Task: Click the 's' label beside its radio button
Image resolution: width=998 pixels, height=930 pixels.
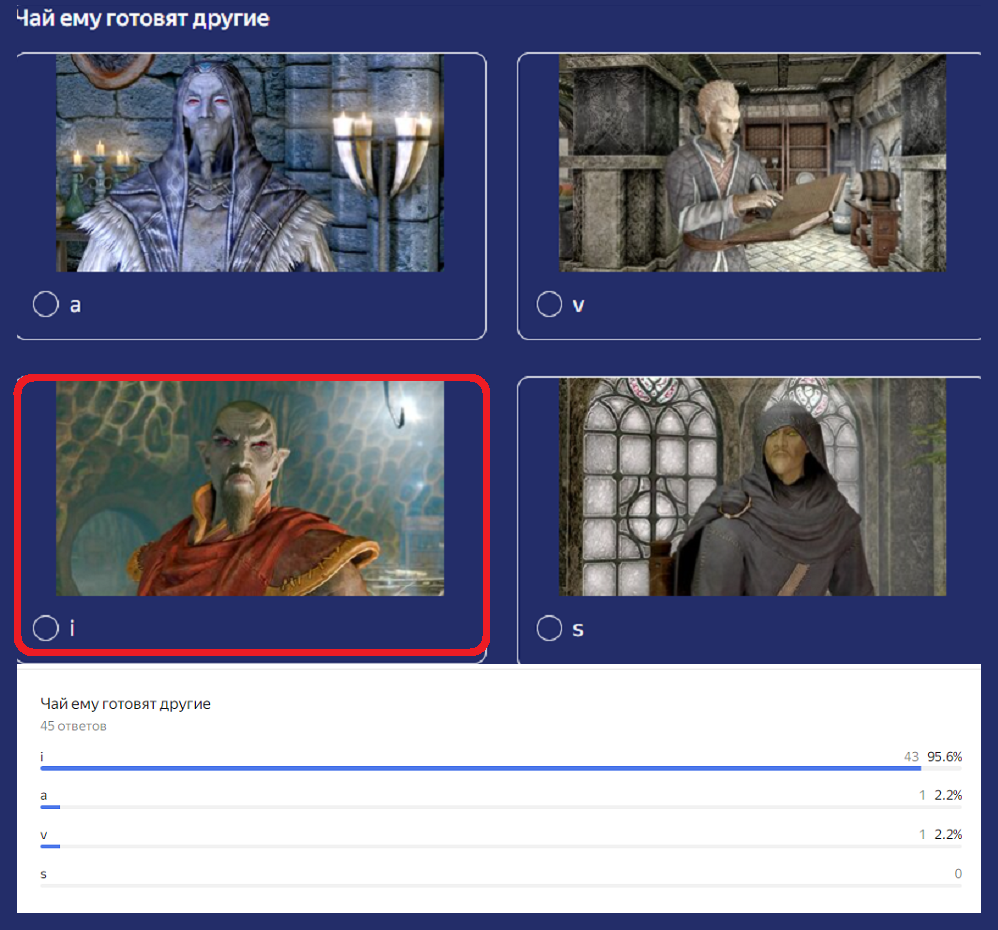Action: pos(578,630)
